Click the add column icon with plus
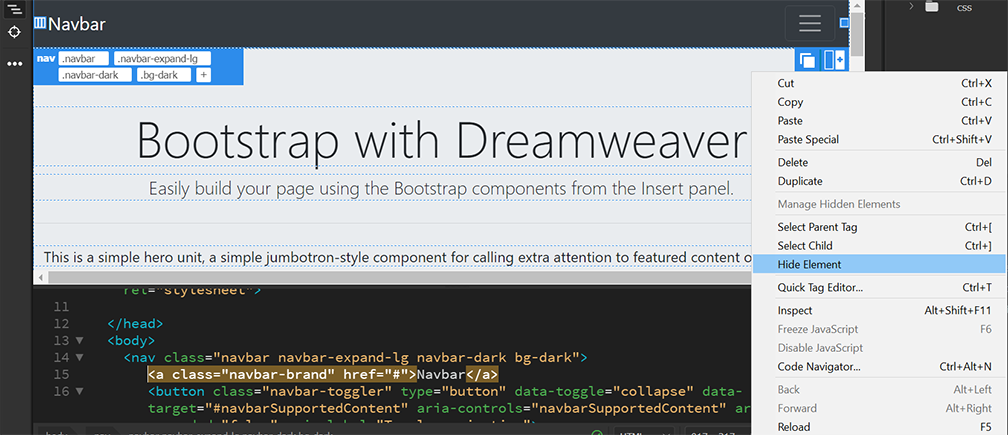This screenshot has height=435, width=1008. (x=834, y=60)
